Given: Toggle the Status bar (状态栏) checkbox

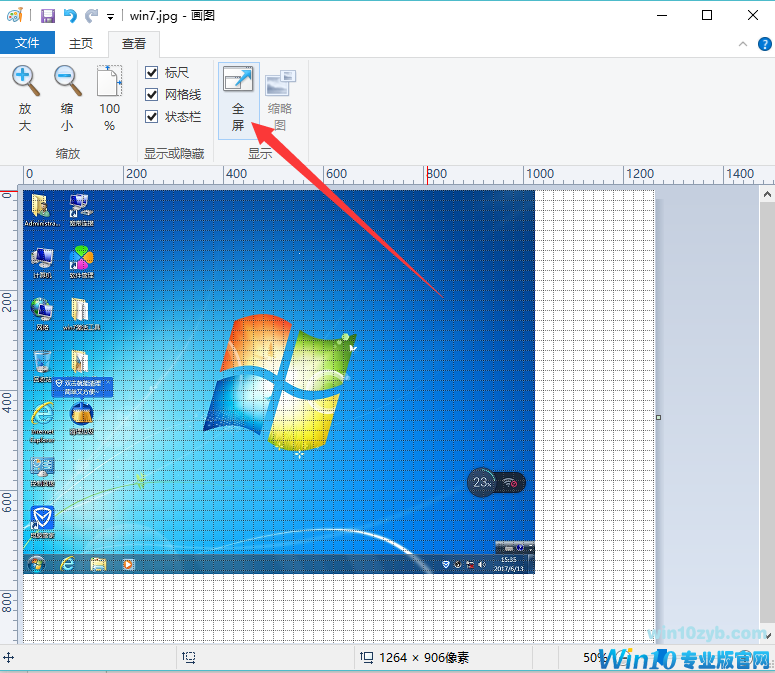Looking at the screenshot, I should tap(152, 116).
